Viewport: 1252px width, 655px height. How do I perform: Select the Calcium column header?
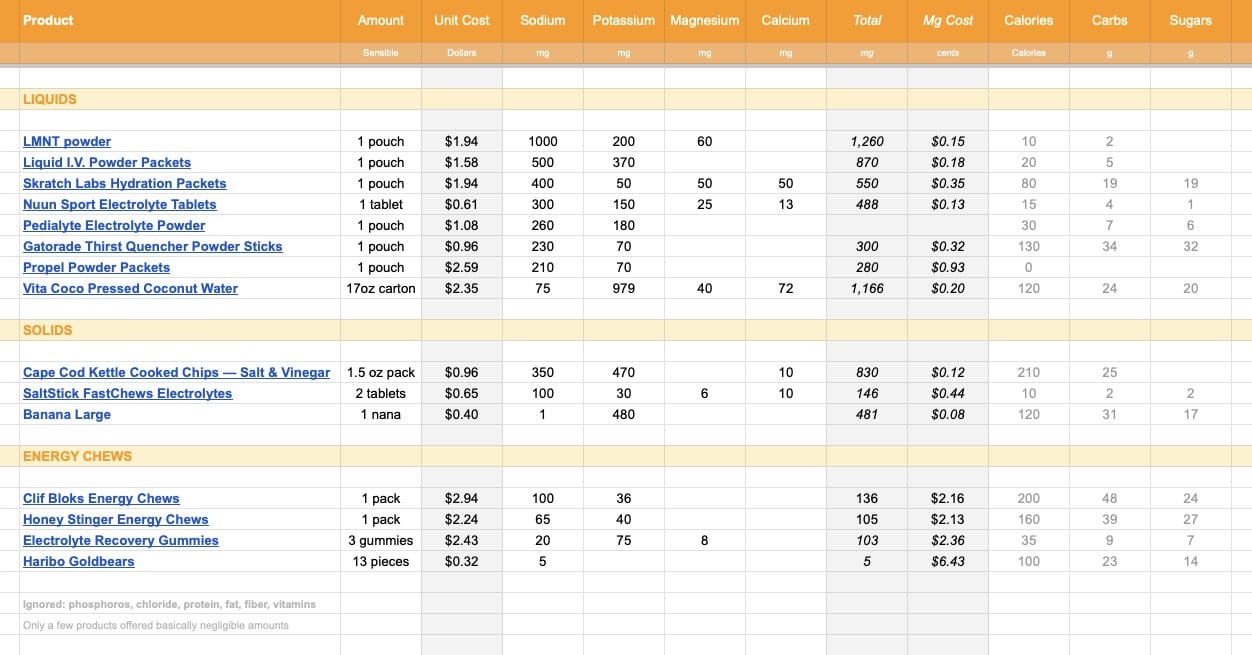786,20
